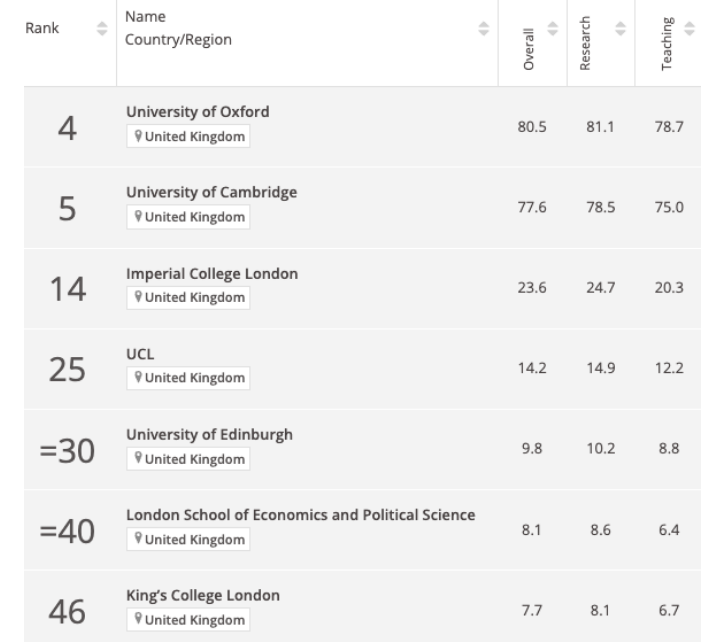Click location pin icon under Oxford
This screenshot has height=642, width=709.
pyautogui.click(x=137, y=138)
